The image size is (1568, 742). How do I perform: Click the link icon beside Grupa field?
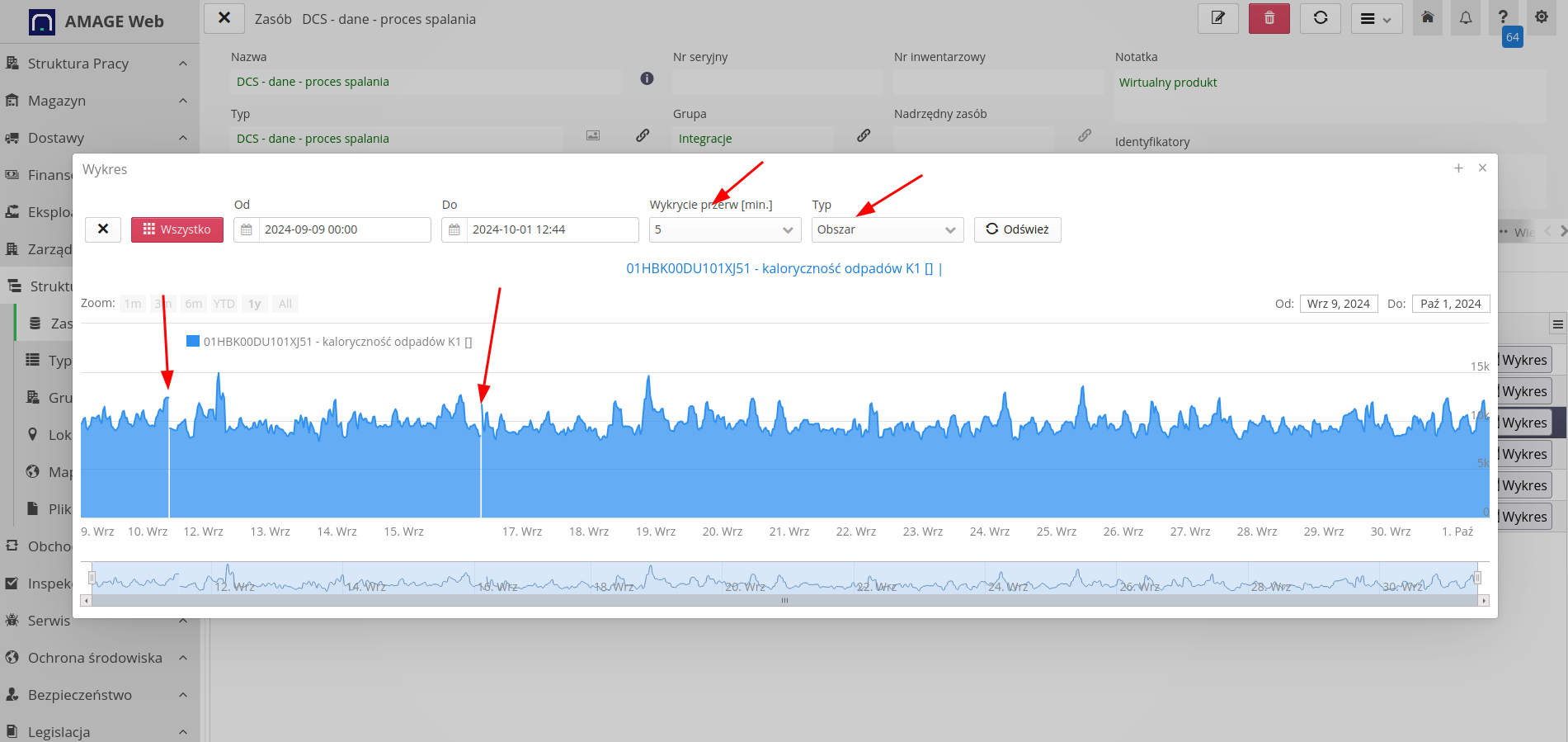tap(864, 135)
